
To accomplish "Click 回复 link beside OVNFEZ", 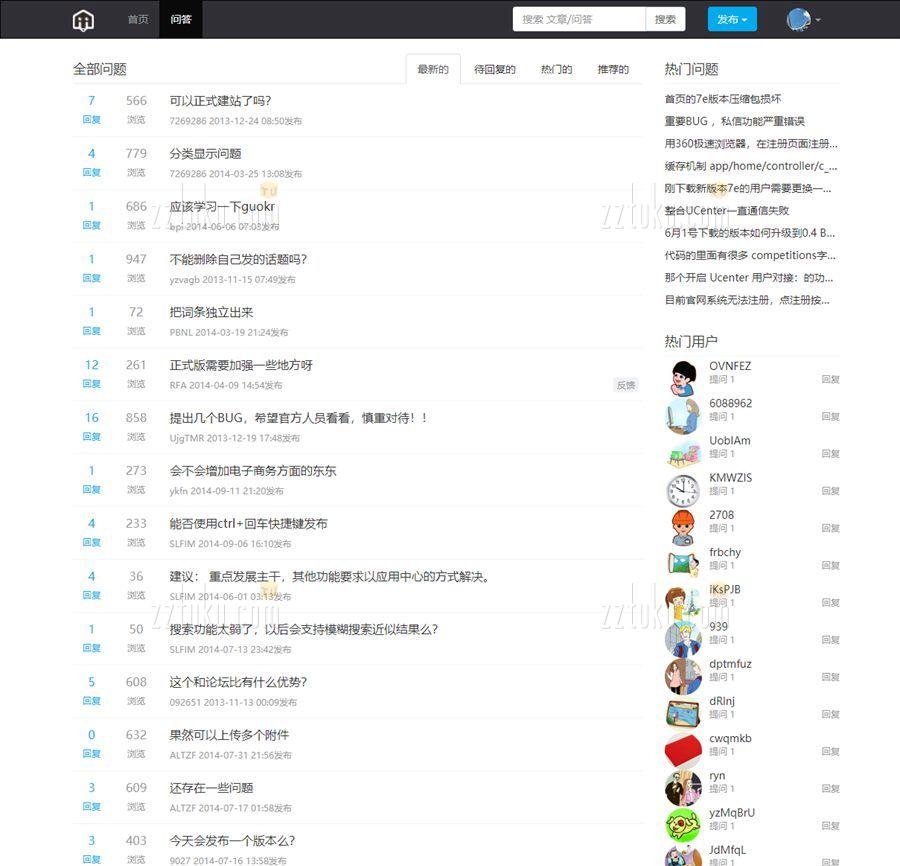I will [x=830, y=379].
